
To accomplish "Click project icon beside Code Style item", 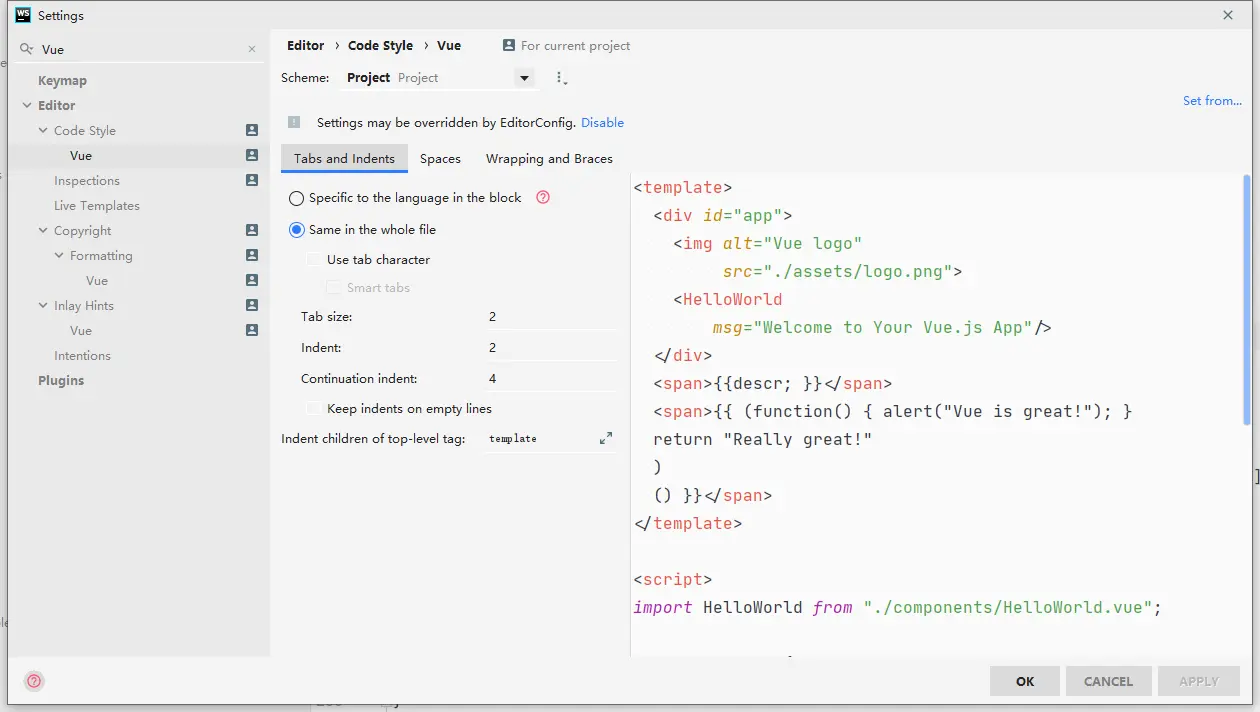I will click(252, 131).
